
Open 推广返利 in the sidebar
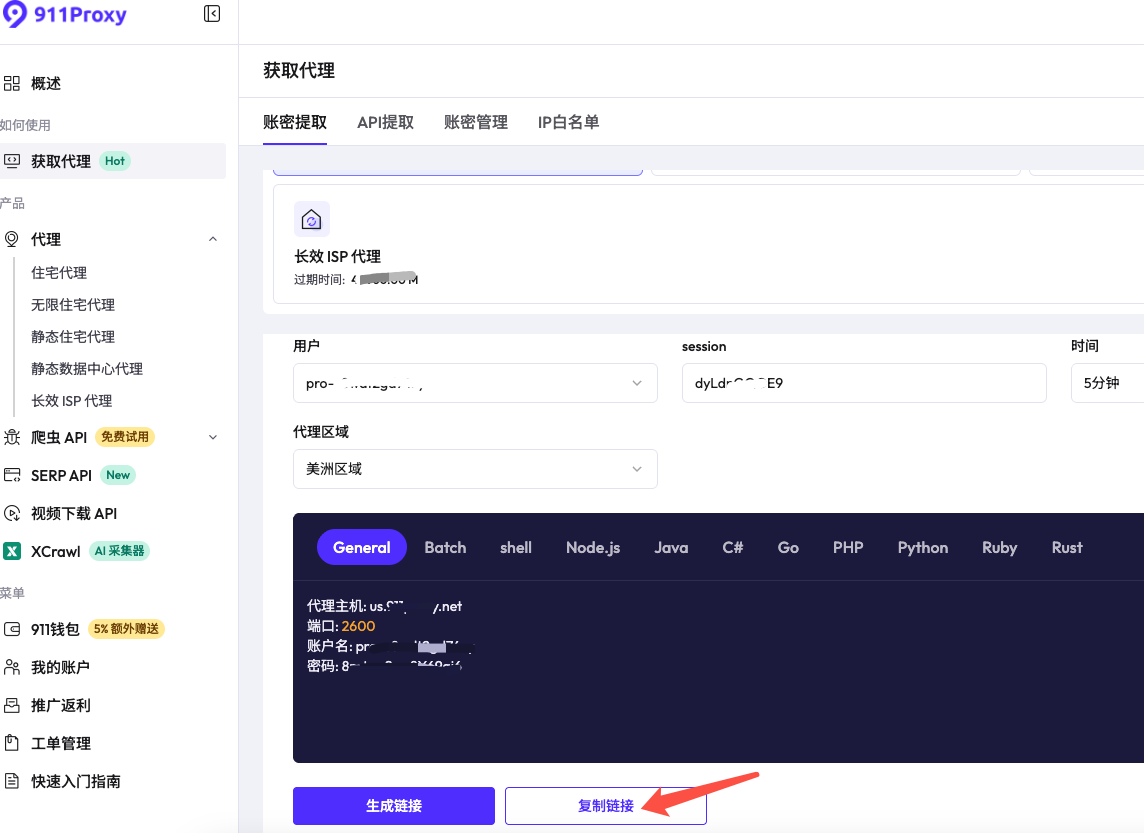coord(61,705)
